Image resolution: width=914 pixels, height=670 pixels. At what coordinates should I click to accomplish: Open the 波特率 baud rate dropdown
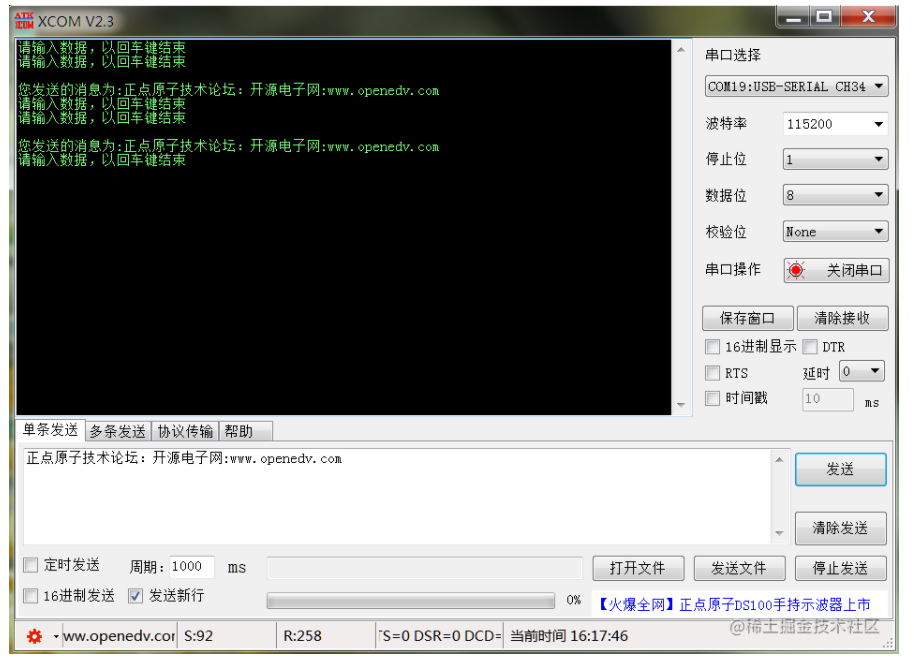pyautogui.click(x=836, y=124)
